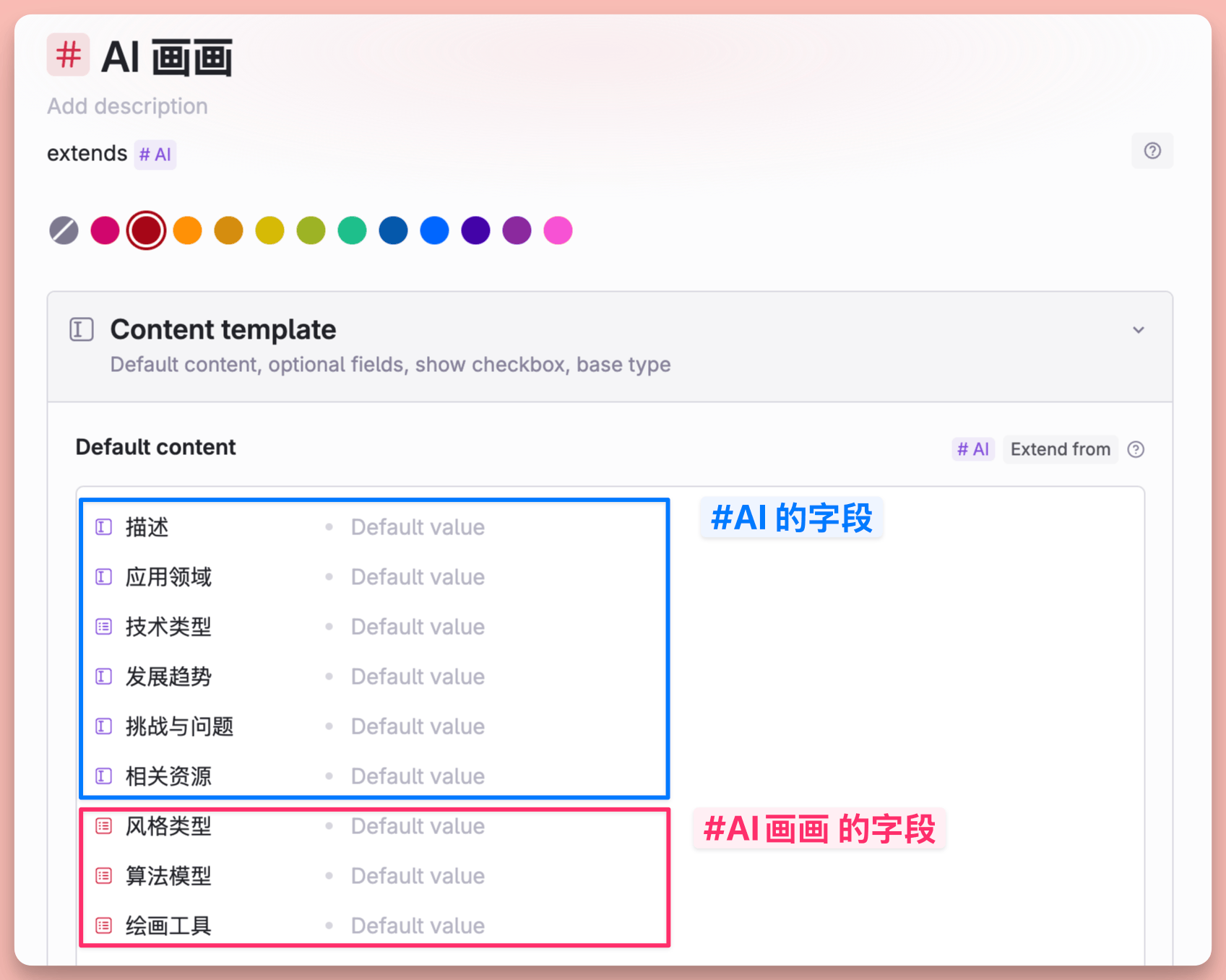Click the options field icon for 绘画工具
The width and height of the screenshot is (1226, 980).
point(104,926)
